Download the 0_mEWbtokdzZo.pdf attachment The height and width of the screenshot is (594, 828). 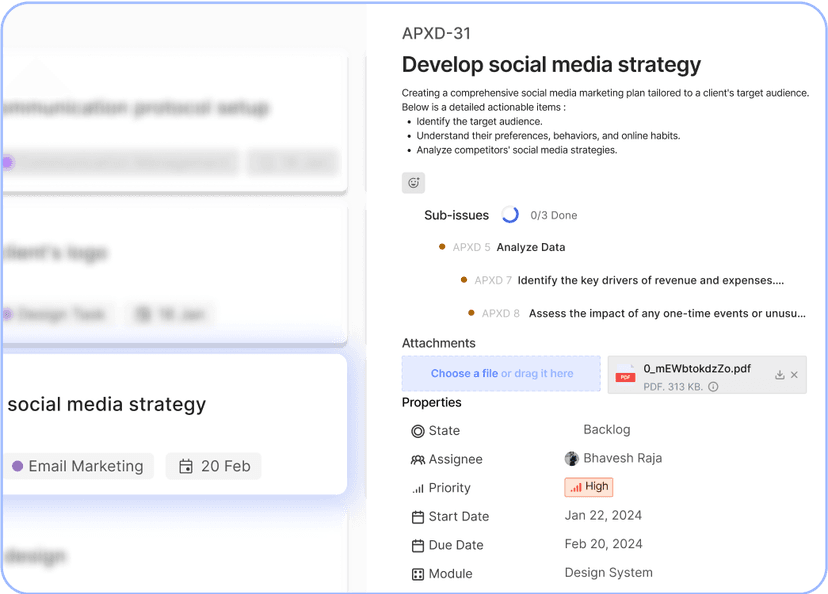pyautogui.click(x=780, y=375)
